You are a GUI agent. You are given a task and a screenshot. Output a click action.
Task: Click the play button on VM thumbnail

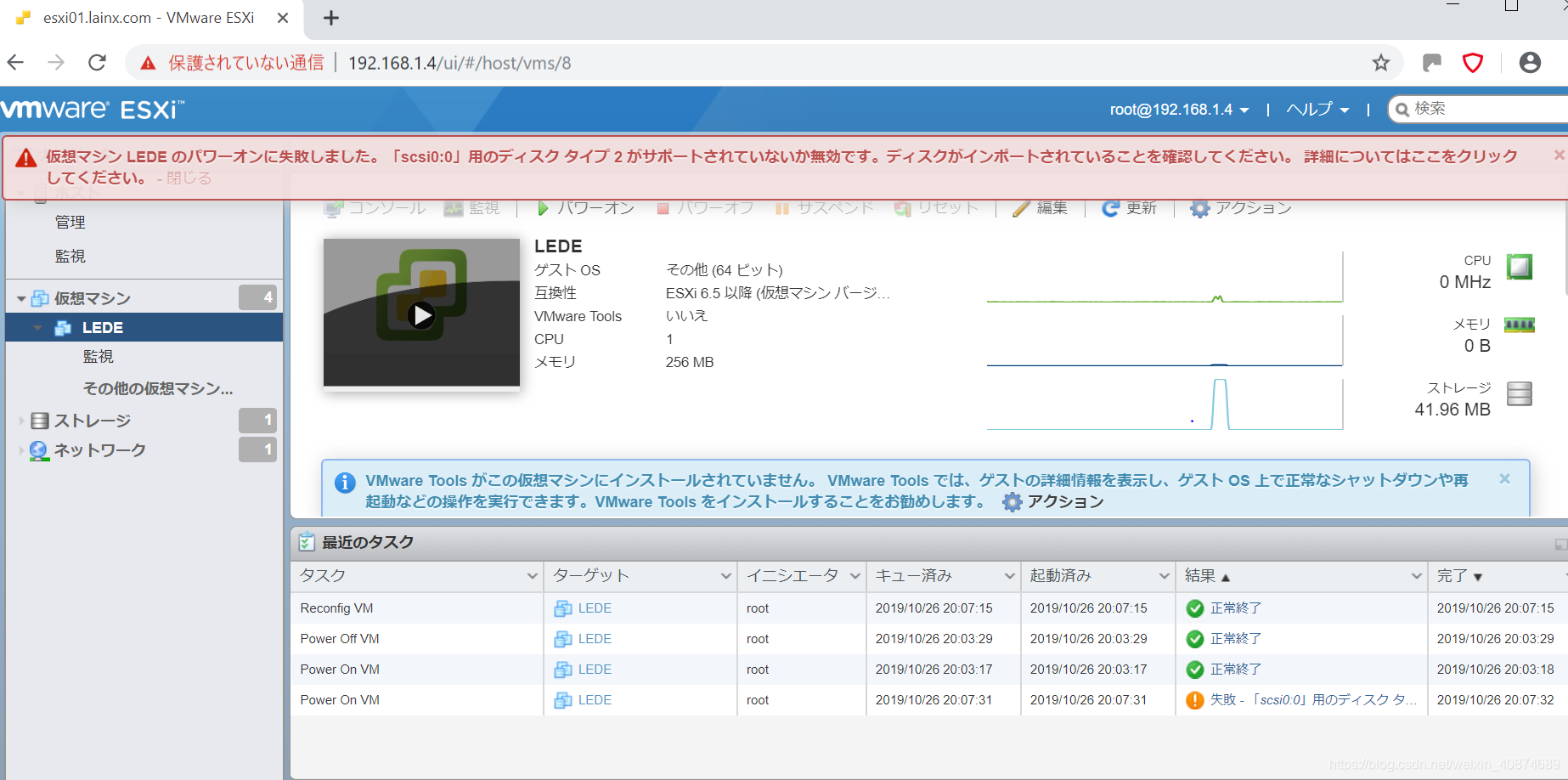[x=421, y=315]
